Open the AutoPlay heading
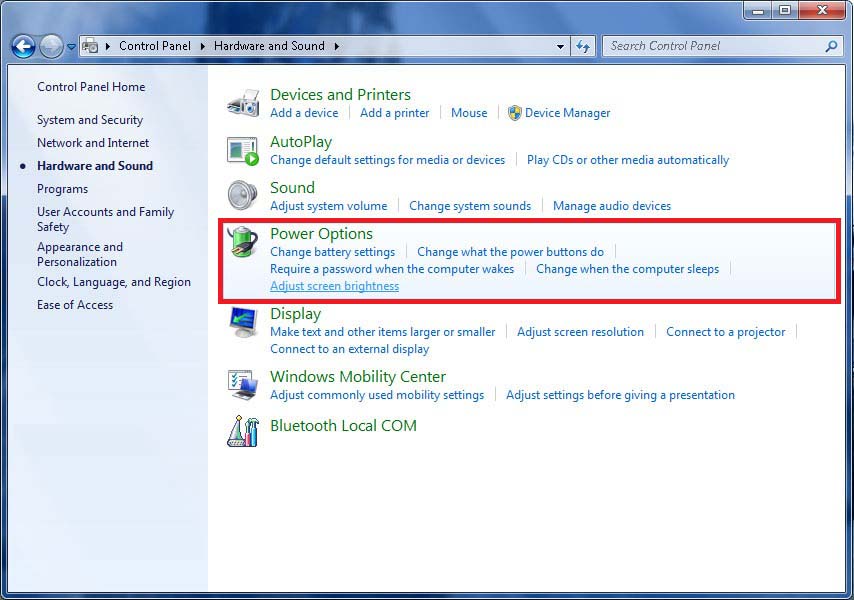 pos(301,142)
